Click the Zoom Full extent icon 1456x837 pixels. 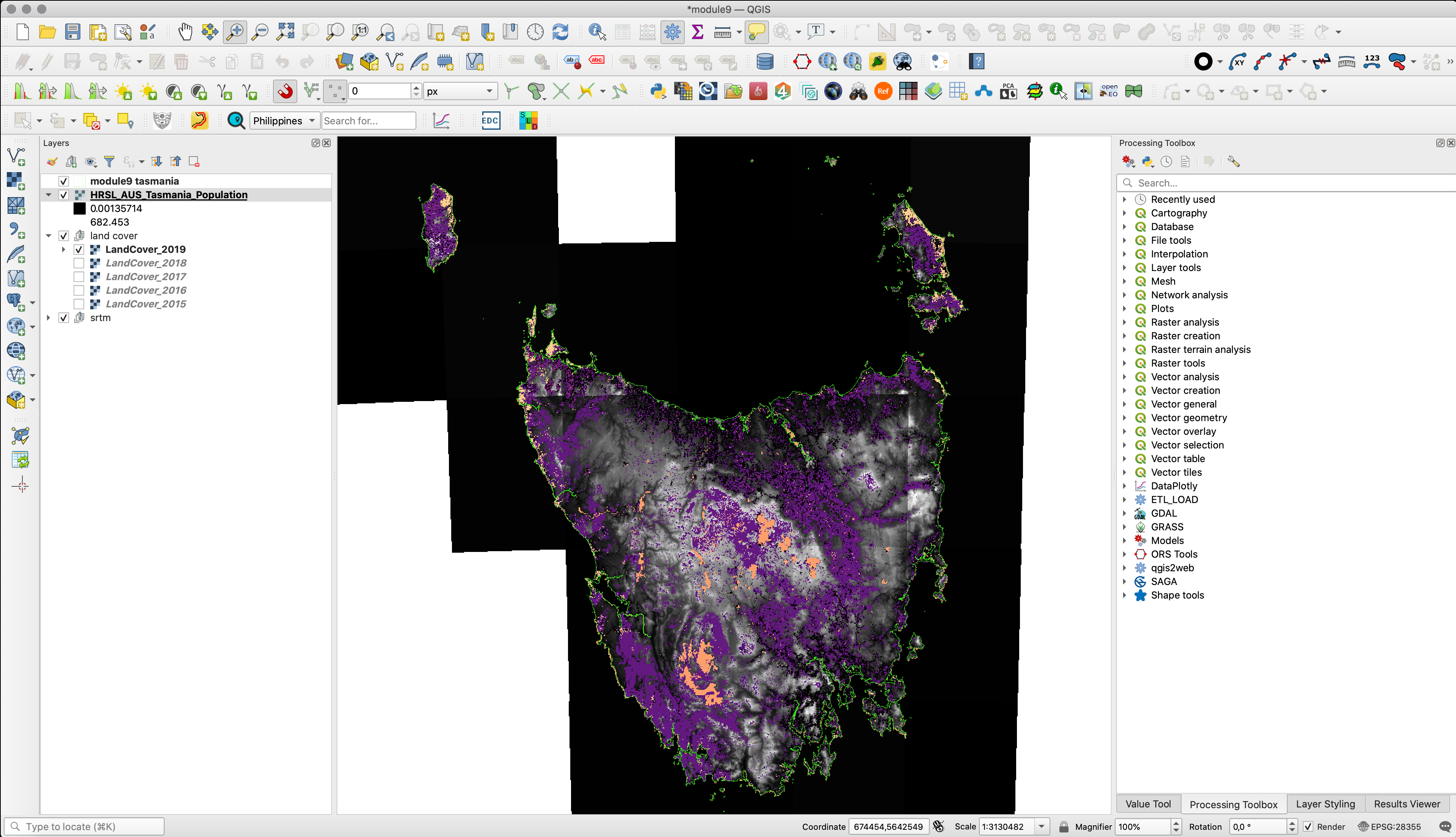285,31
